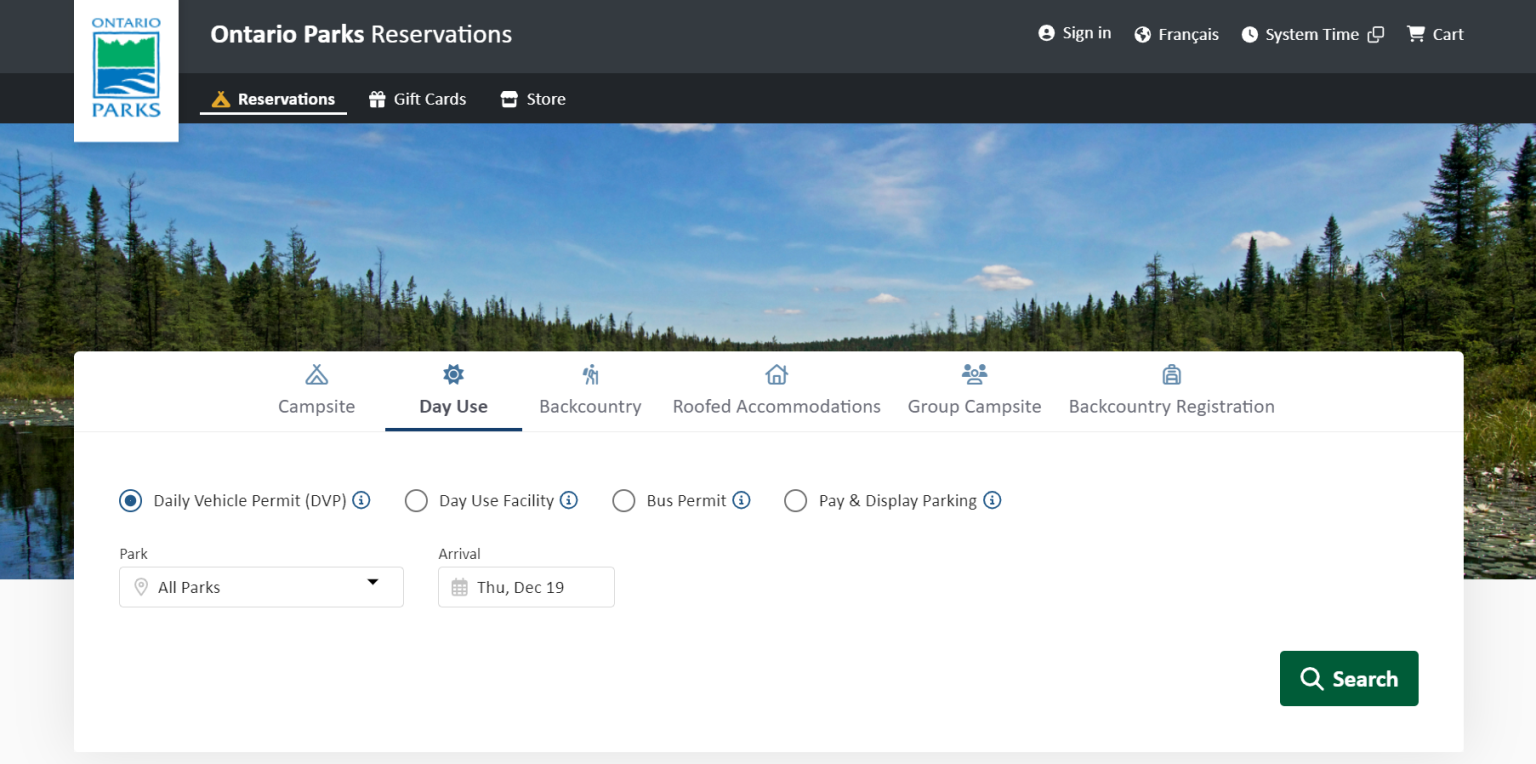1536x764 pixels.
Task: Click the calendar icon in Arrival field
Action: point(459,588)
